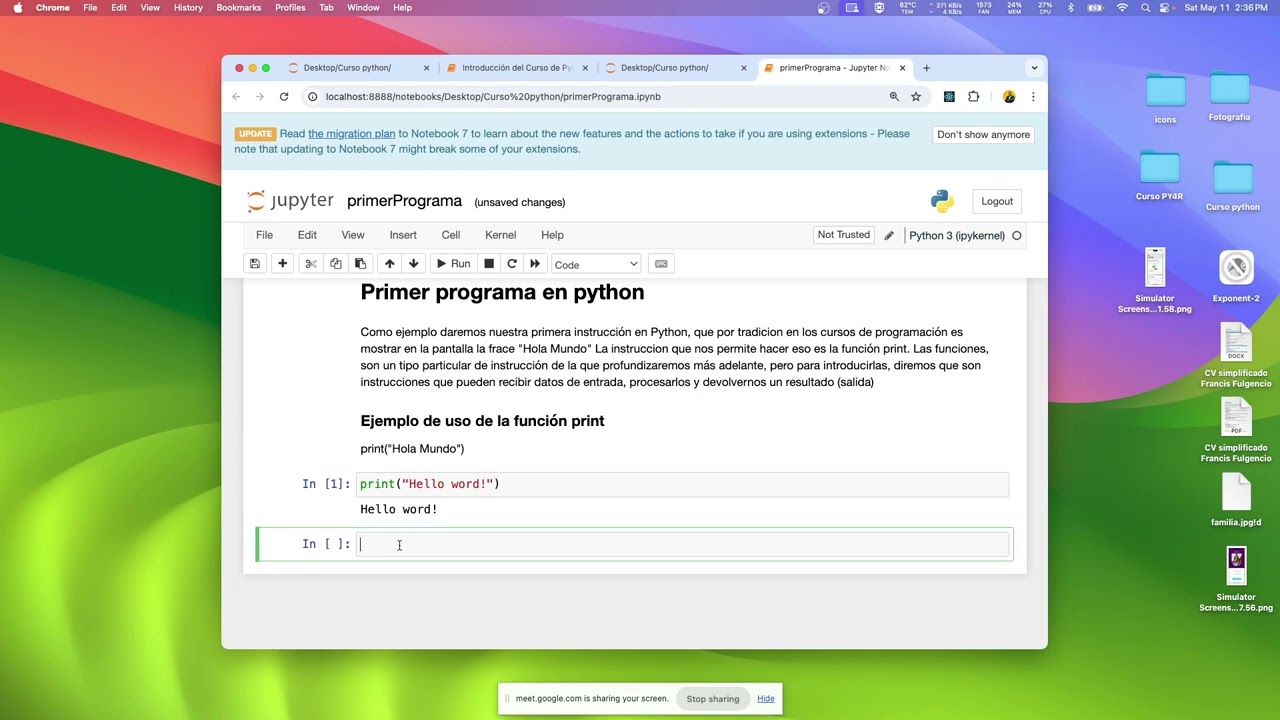Paste cells below in the Jupyter toolbar

click(x=360, y=264)
